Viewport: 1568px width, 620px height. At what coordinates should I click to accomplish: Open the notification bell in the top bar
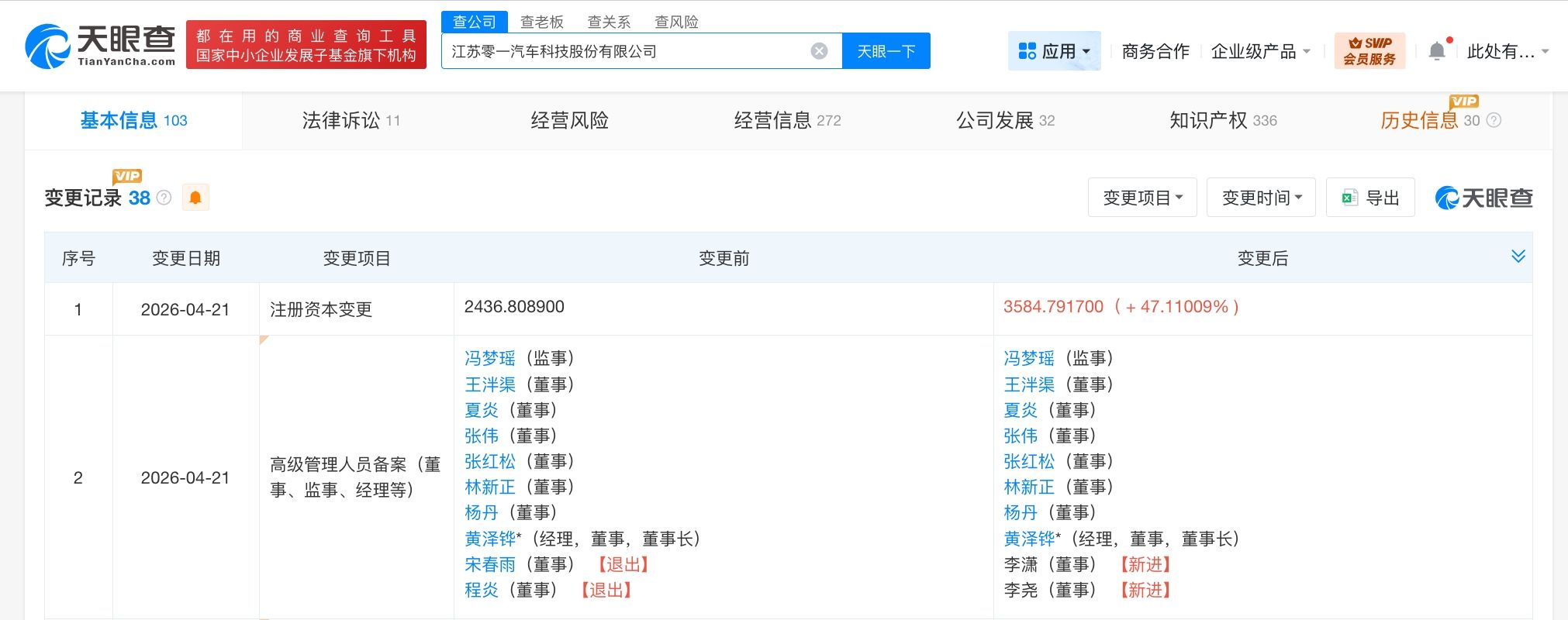[x=1437, y=51]
